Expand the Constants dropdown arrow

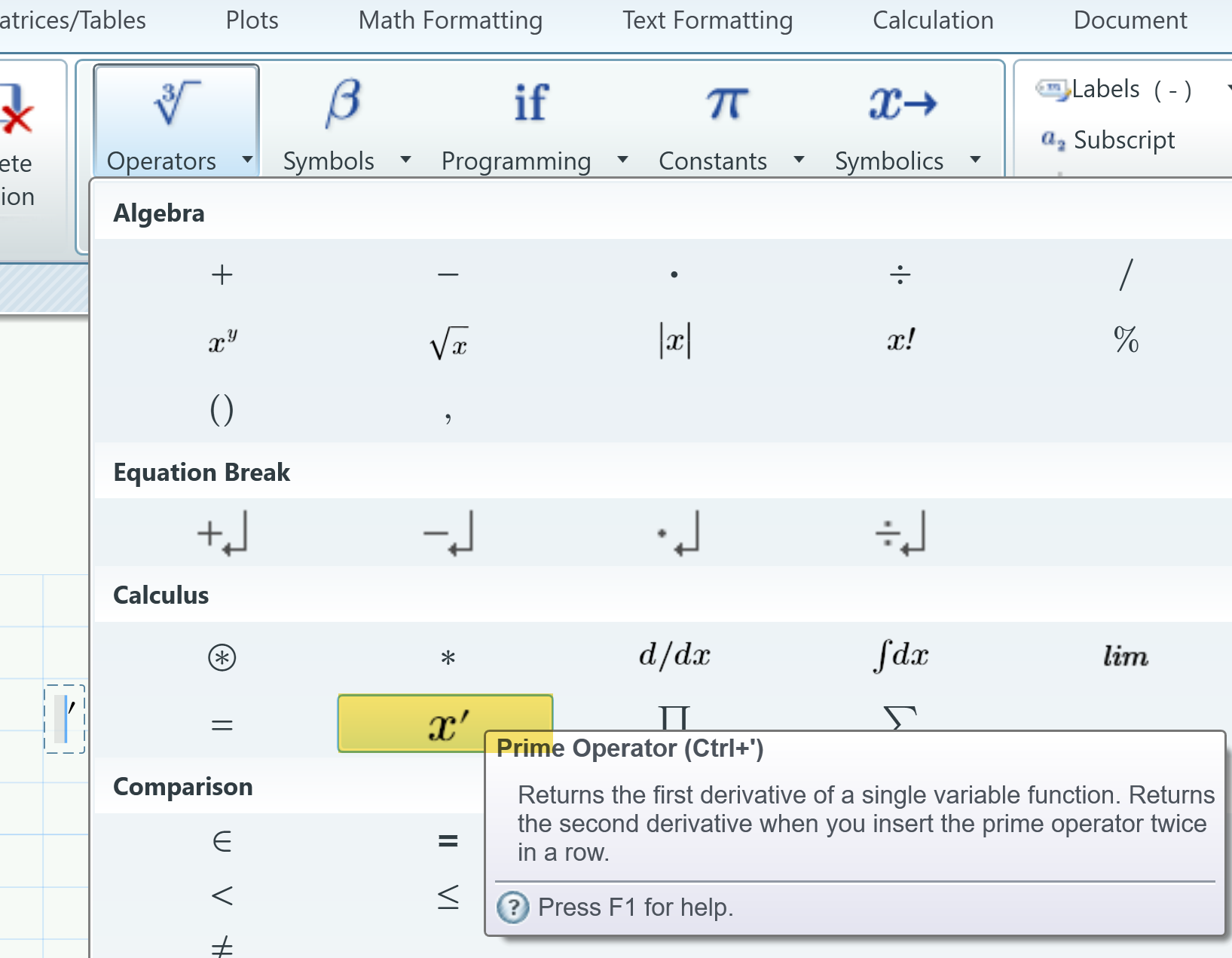799,161
